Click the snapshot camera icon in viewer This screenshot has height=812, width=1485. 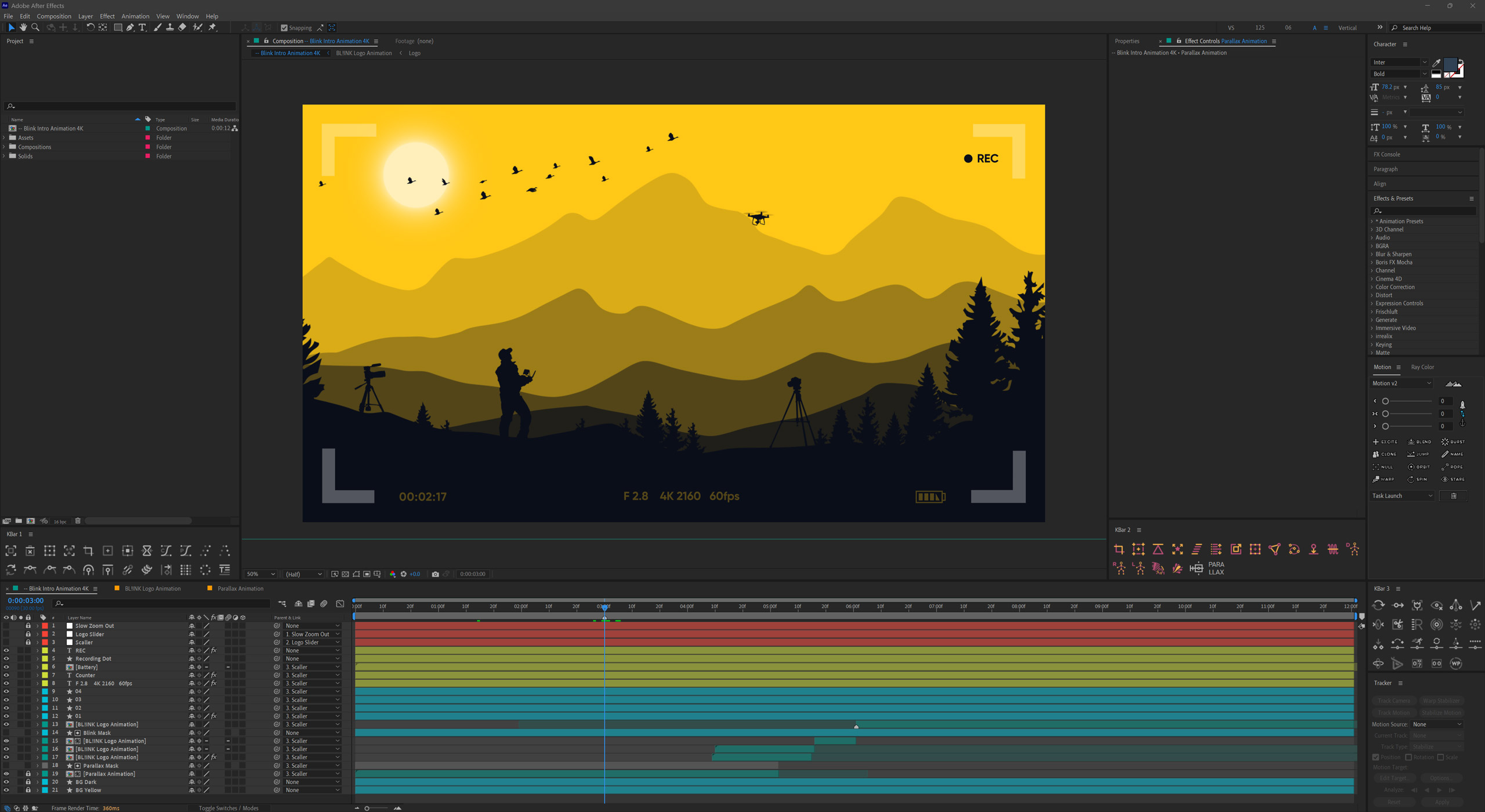point(435,574)
